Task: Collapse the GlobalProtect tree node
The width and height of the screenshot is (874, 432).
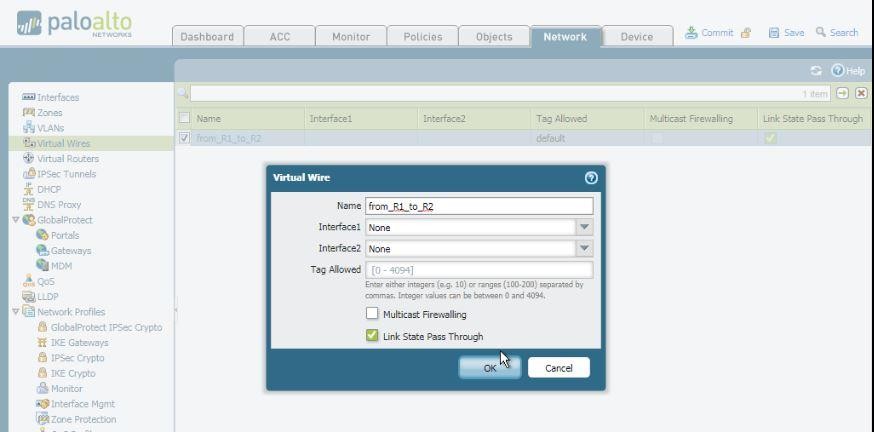Action: tap(16, 220)
